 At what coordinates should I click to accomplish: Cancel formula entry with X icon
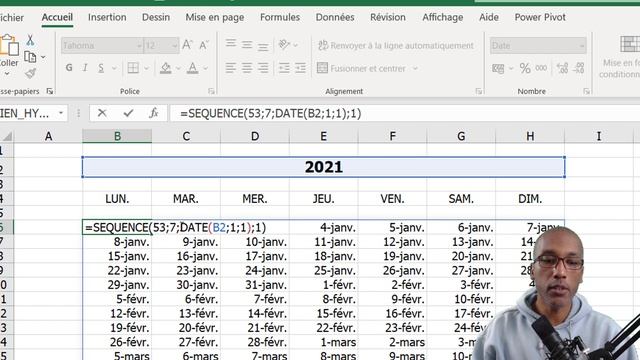[x=102, y=113]
